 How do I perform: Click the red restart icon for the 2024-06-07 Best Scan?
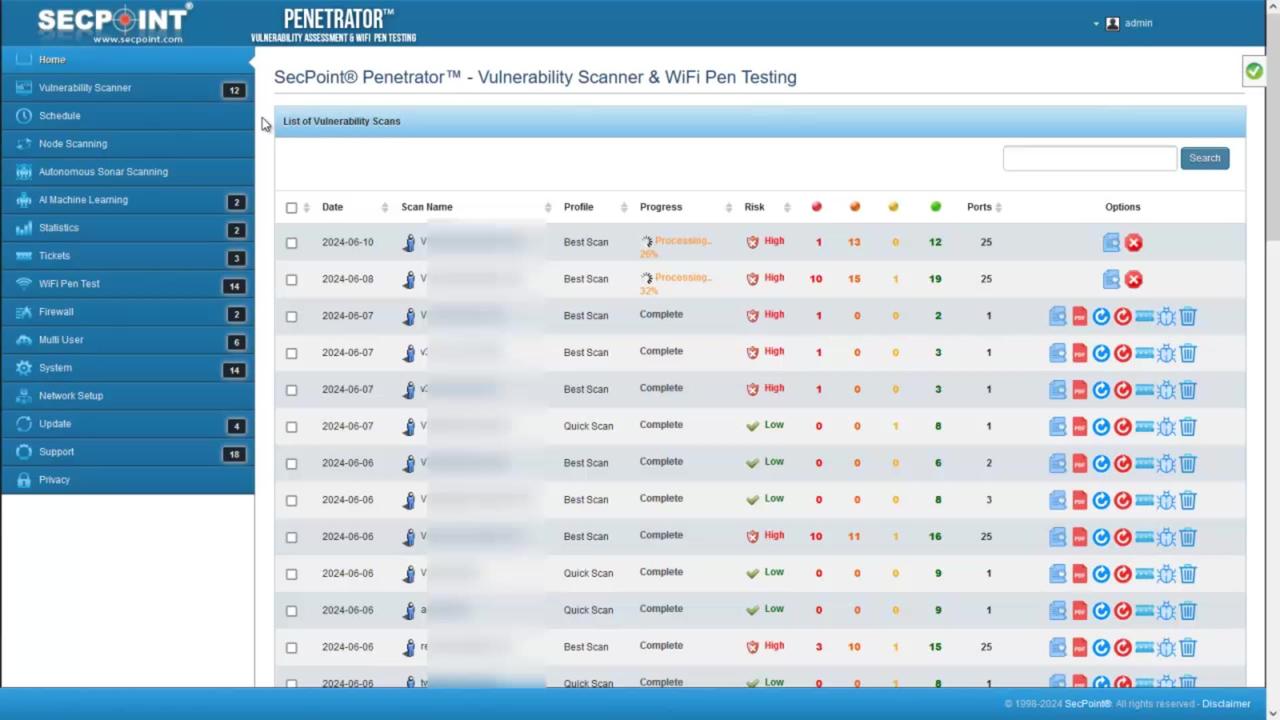click(1122, 316)
